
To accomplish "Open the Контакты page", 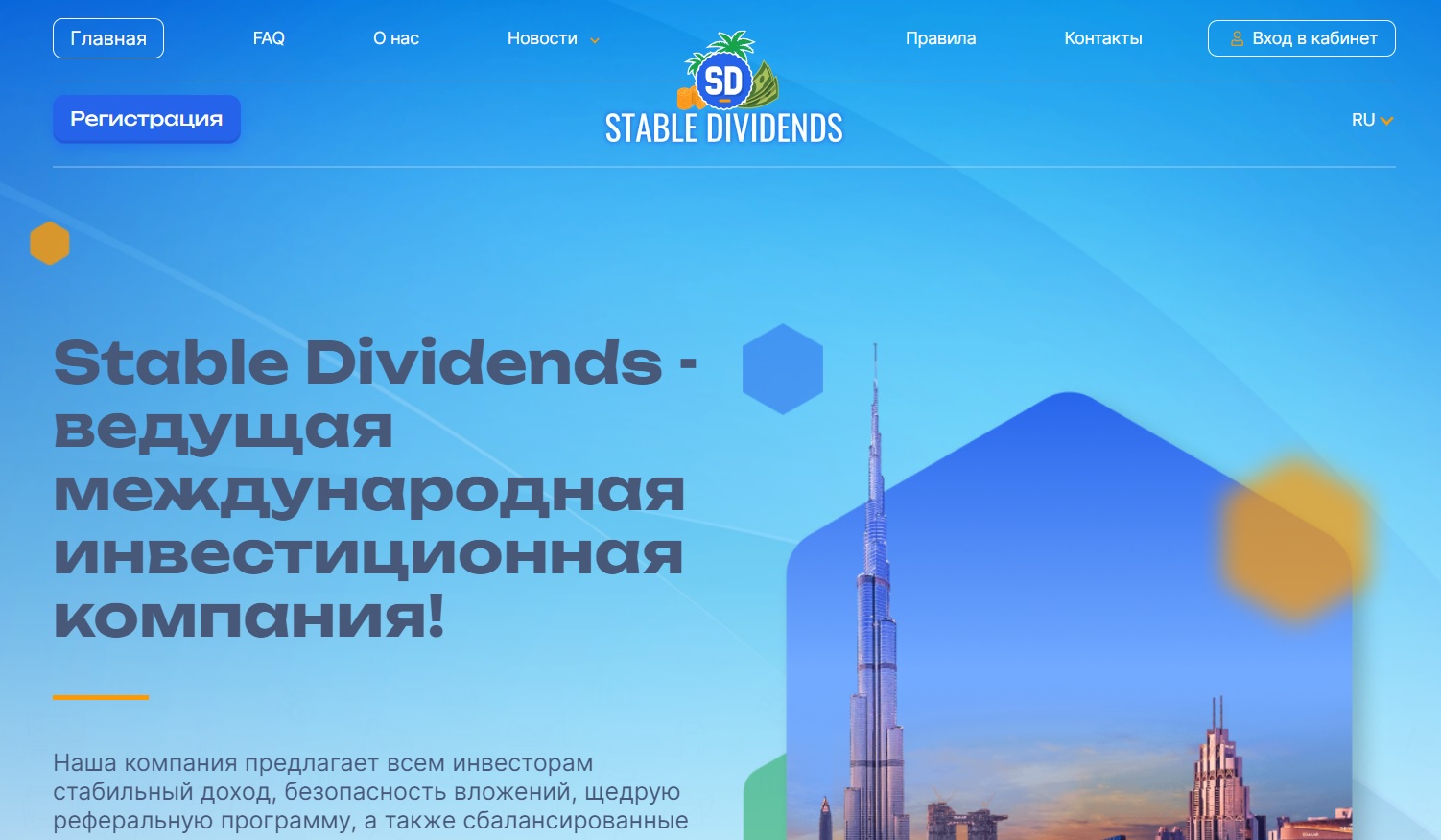I will coord(1103,38).
